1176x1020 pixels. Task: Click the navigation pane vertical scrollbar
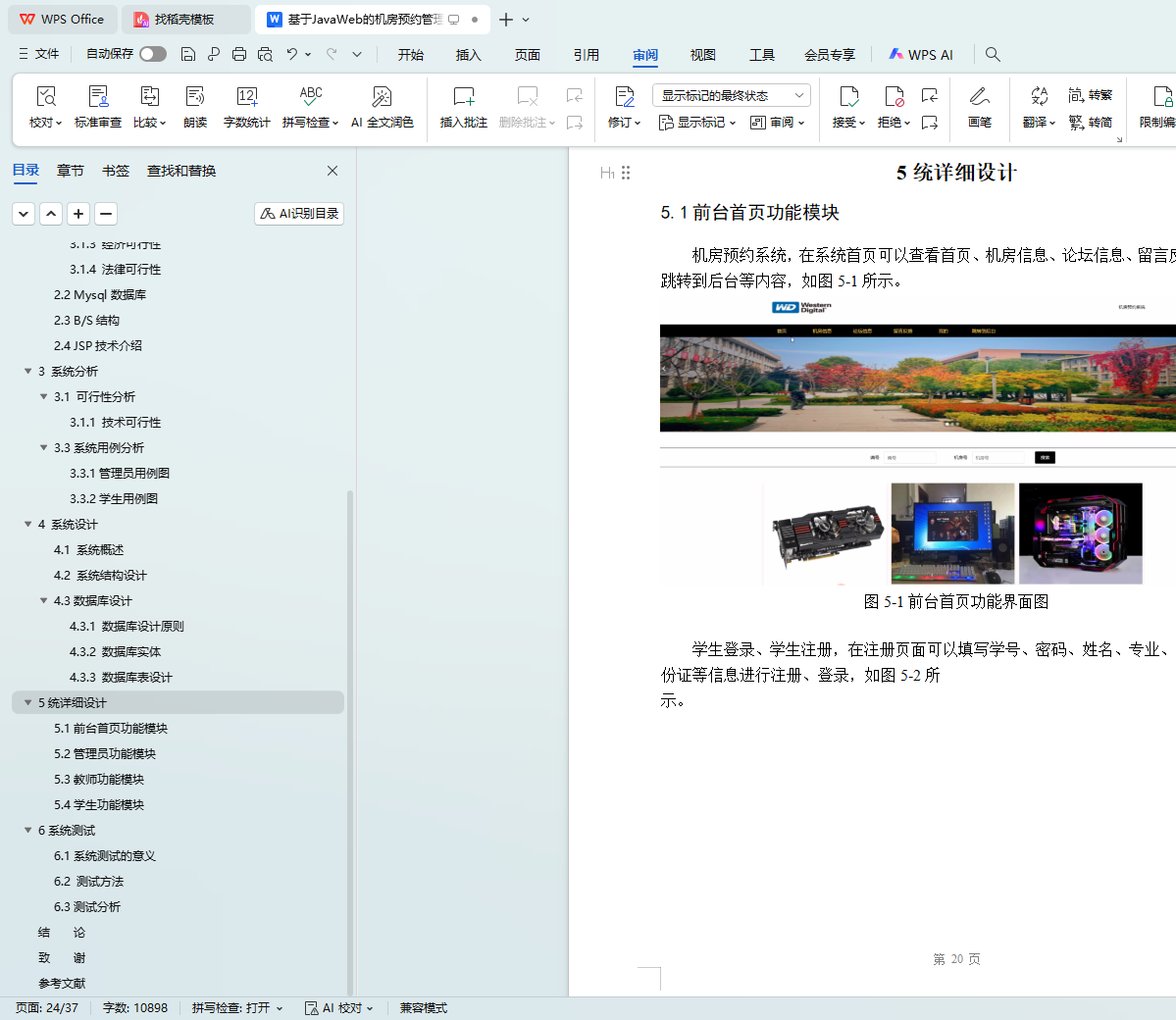(x=350, y=736)
